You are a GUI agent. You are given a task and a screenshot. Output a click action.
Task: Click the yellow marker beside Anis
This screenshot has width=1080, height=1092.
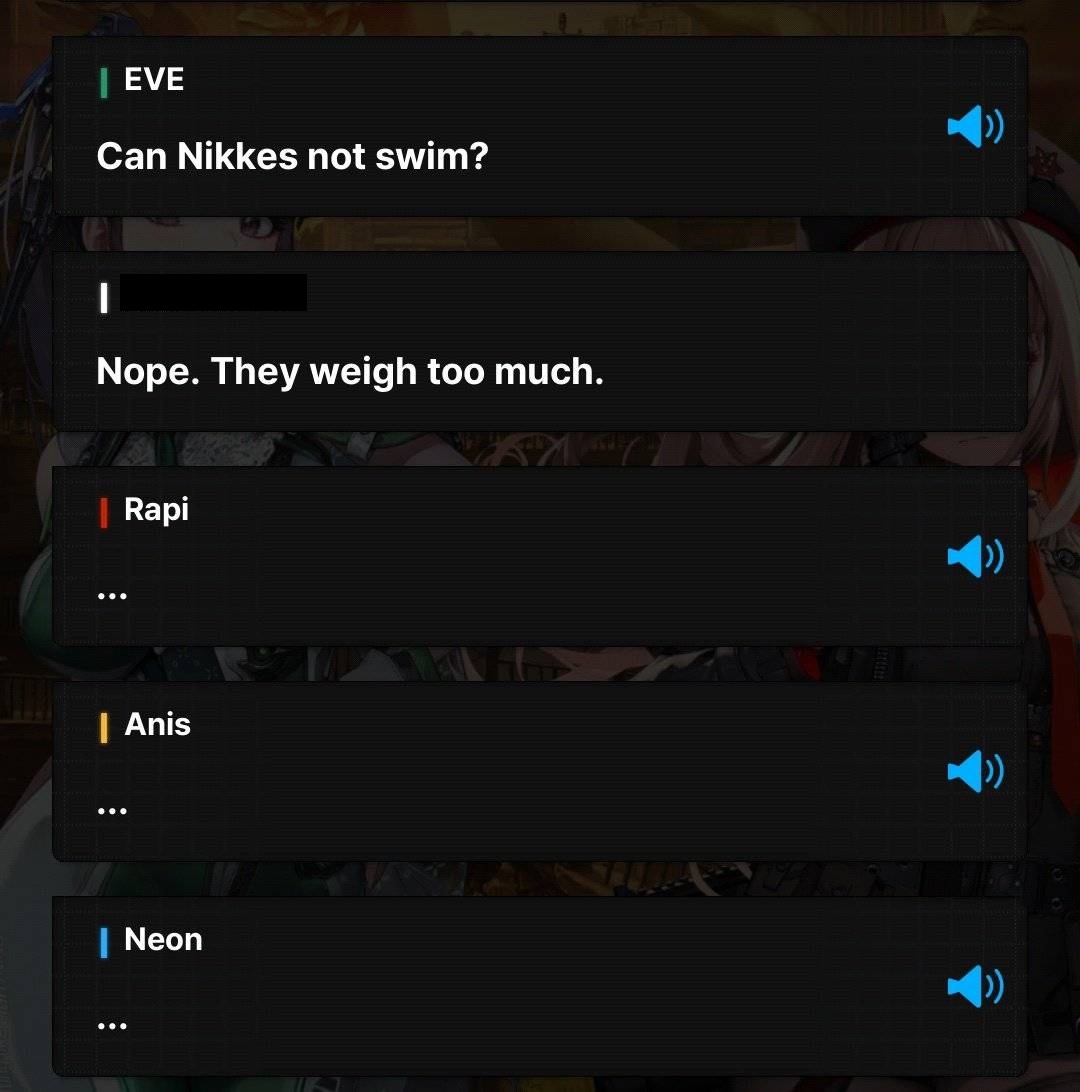[x=104, y=728]
